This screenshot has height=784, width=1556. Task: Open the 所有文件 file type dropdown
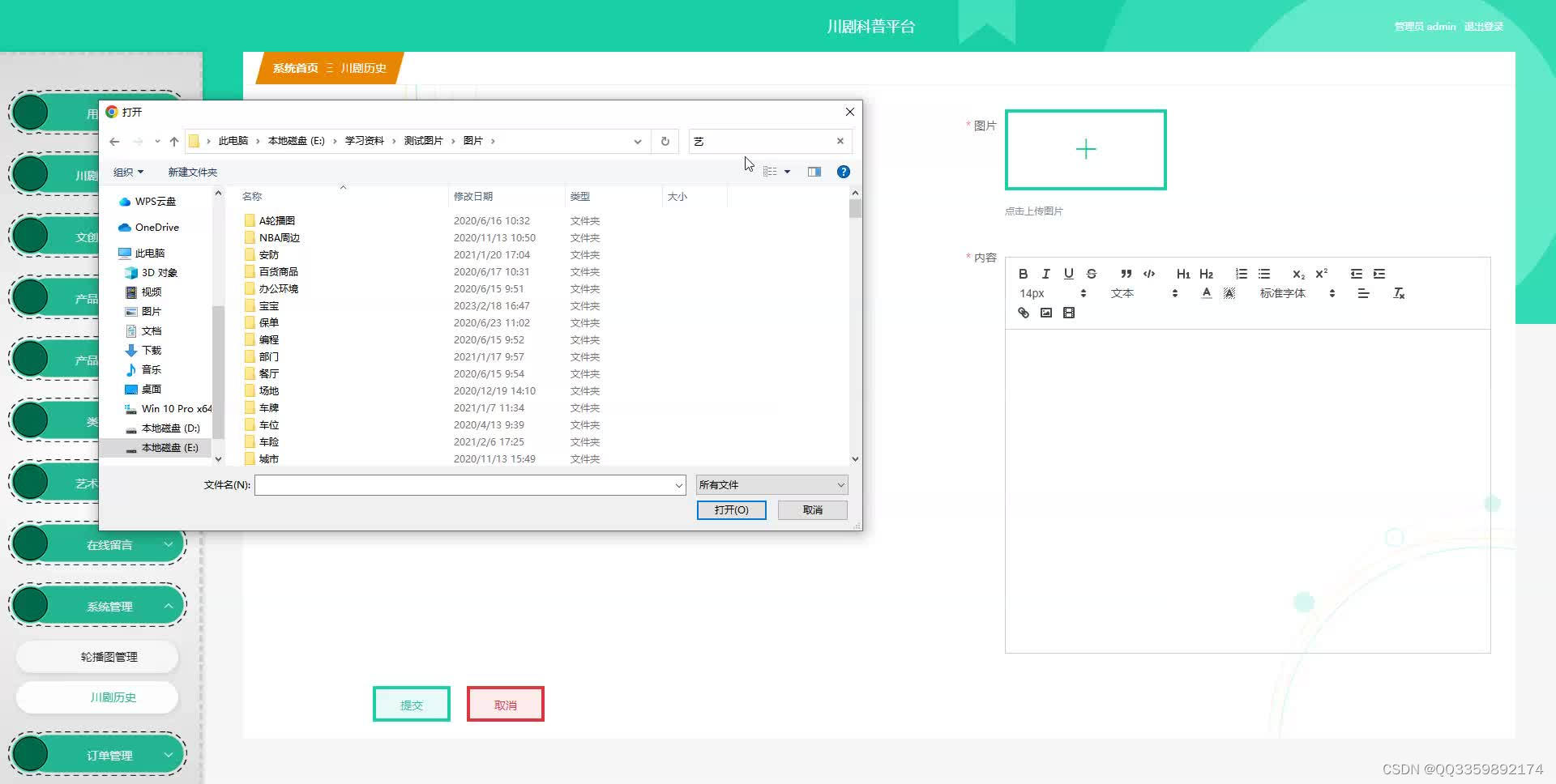click(x=772, y=484)
